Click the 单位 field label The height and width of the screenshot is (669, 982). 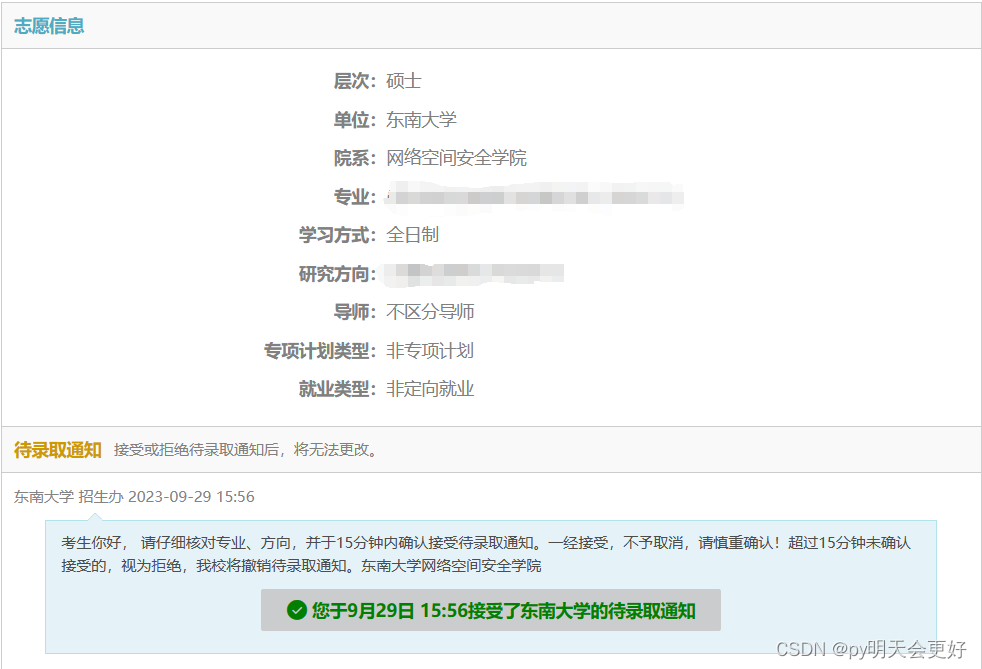(354, 120)
